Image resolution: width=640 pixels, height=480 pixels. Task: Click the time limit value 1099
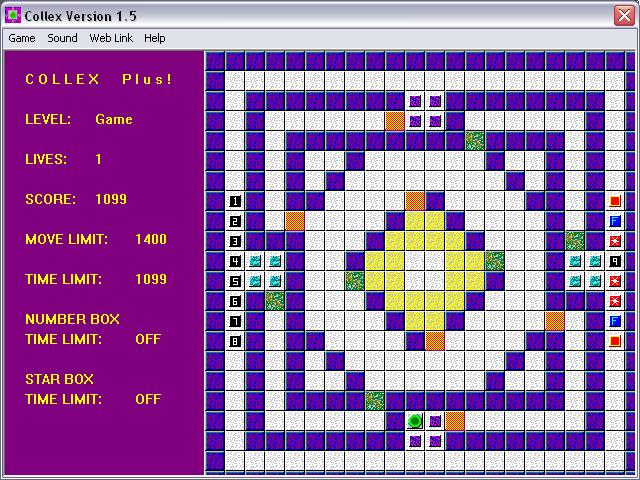point(151,279)
